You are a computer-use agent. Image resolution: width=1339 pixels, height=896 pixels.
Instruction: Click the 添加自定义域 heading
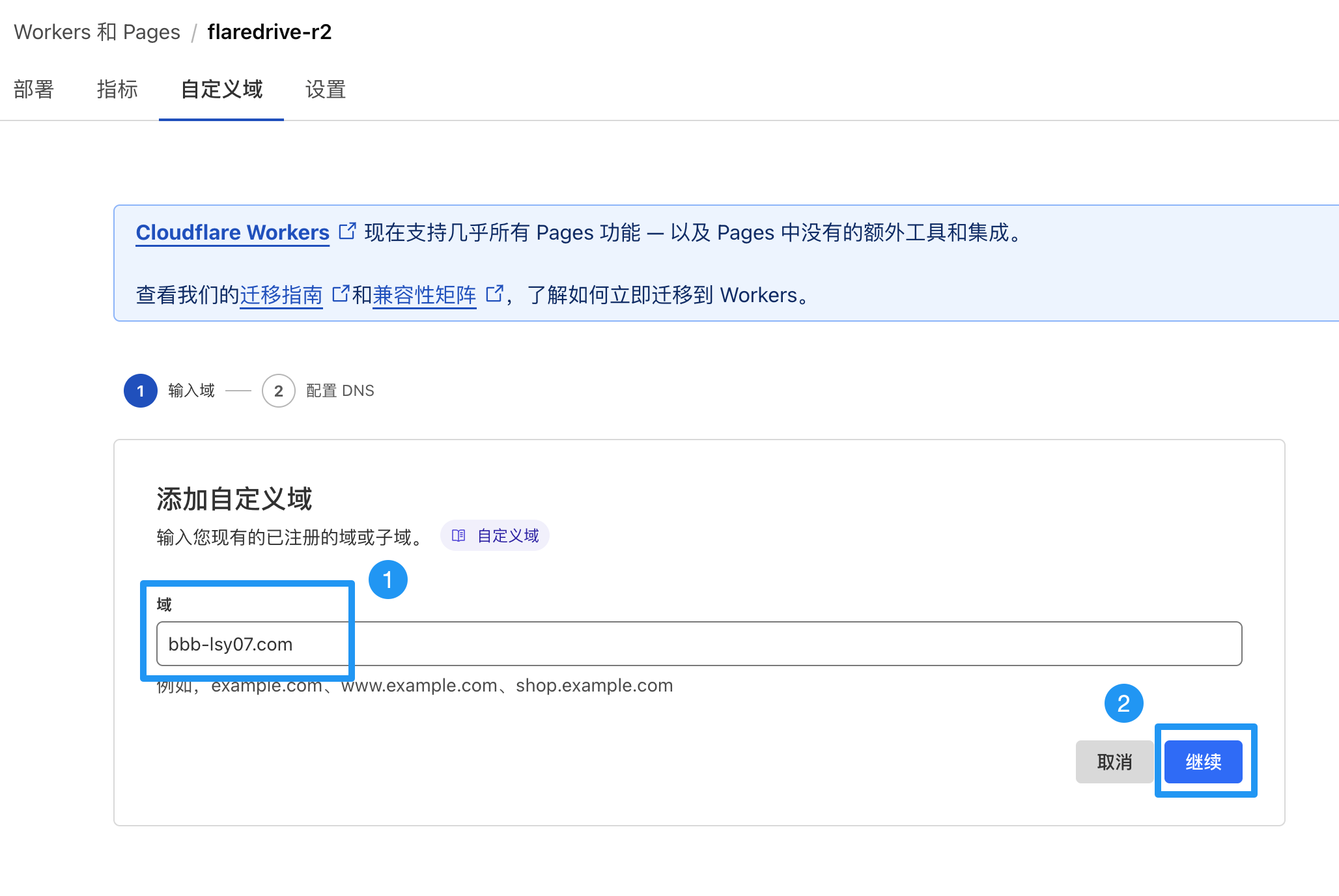click(234, 499)
